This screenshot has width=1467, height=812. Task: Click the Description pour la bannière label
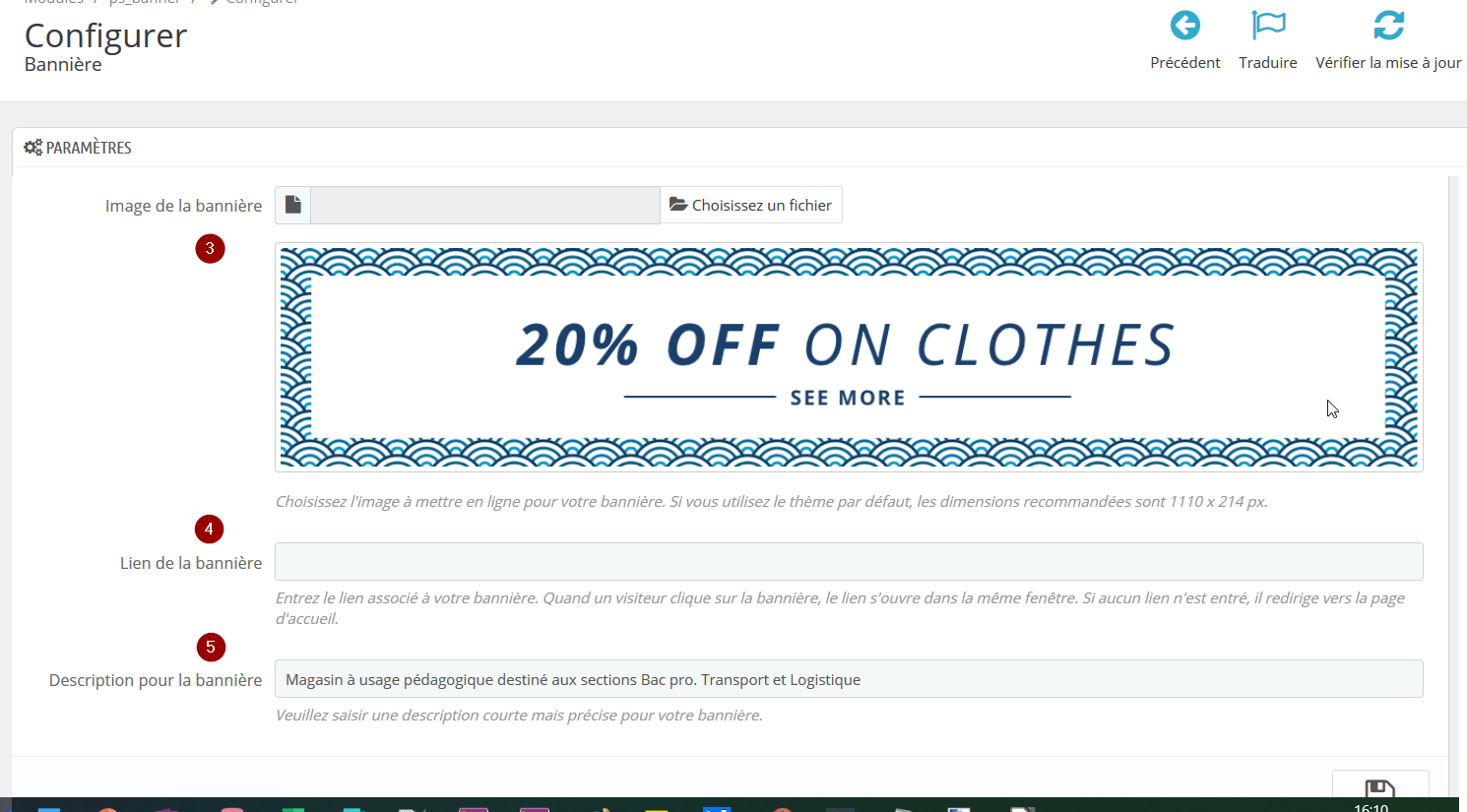(x=156, y=680)
